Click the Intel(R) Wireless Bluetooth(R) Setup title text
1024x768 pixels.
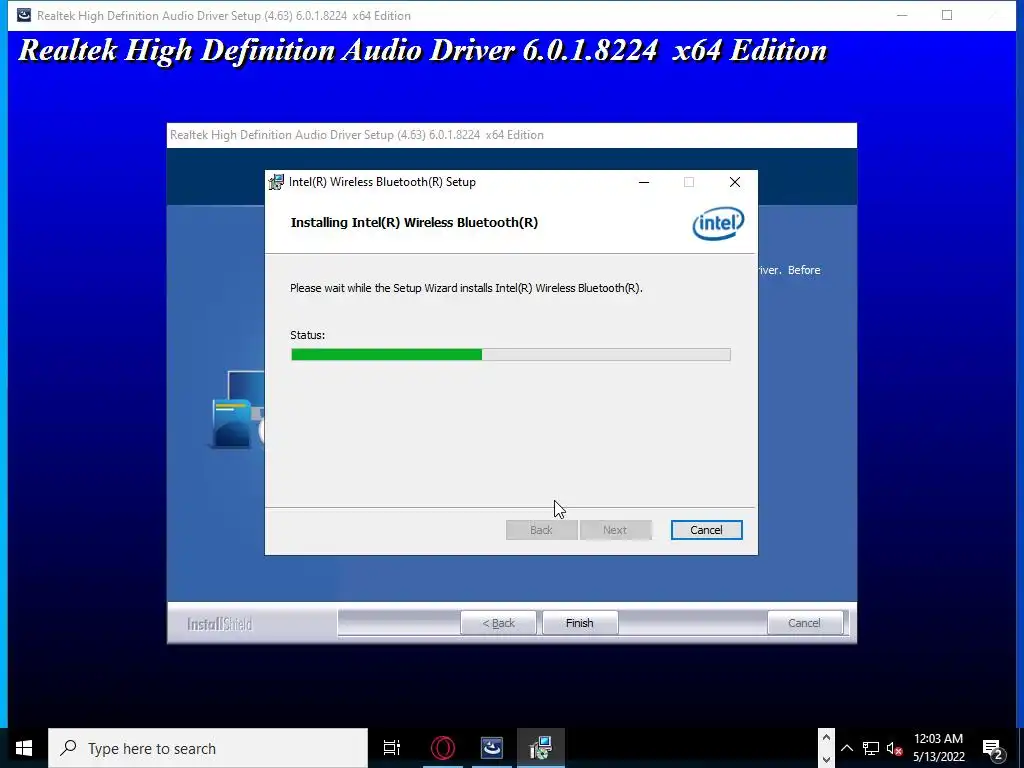point(382,182)
